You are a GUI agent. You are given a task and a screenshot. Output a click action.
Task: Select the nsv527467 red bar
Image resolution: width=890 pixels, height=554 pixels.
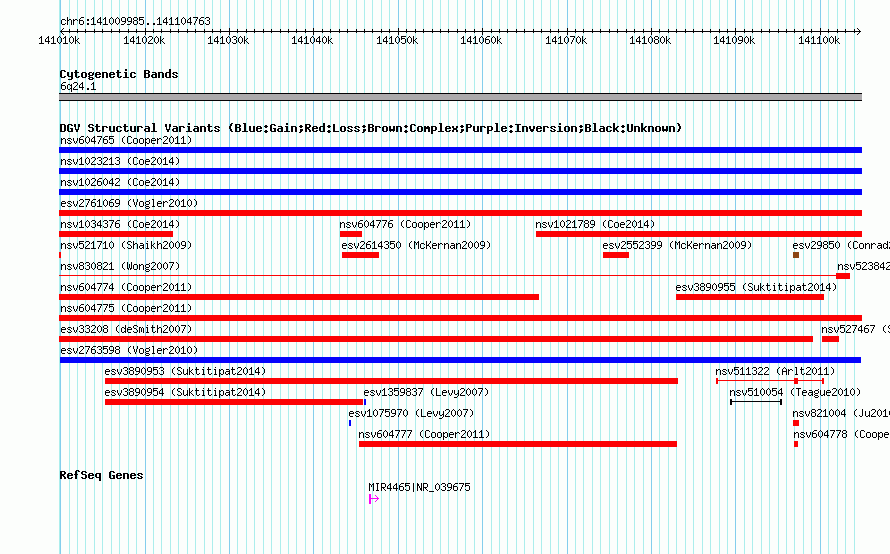(x=830, y=339)
